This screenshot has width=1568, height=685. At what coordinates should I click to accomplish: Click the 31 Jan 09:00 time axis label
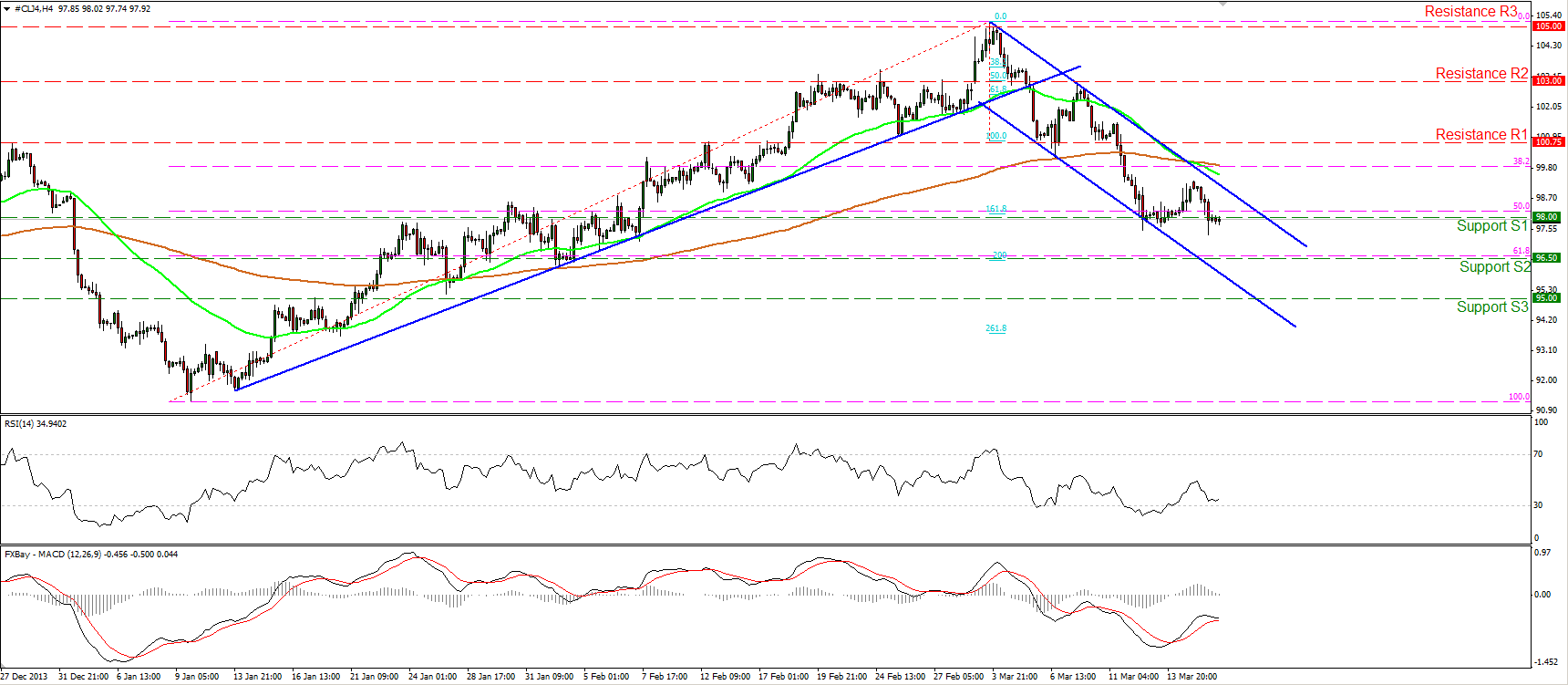(x=549, y=677)
